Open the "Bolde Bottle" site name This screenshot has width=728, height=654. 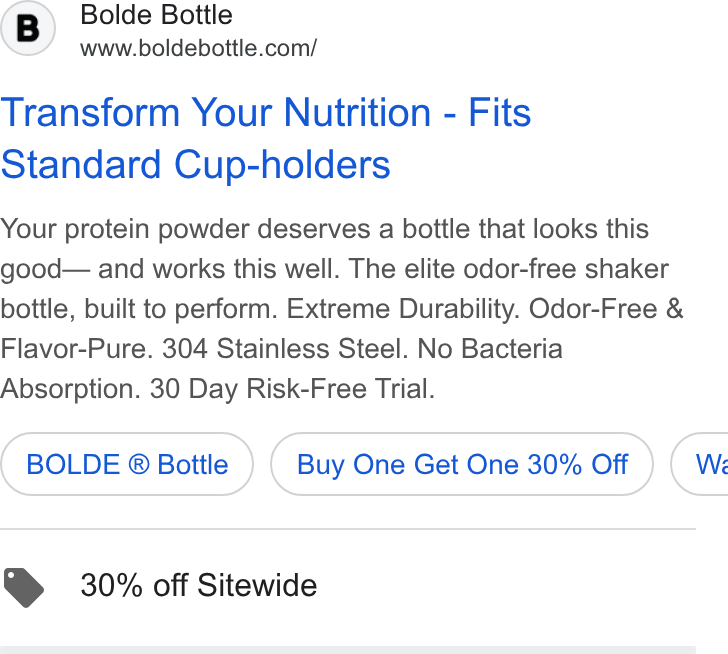tap(156, 15)
